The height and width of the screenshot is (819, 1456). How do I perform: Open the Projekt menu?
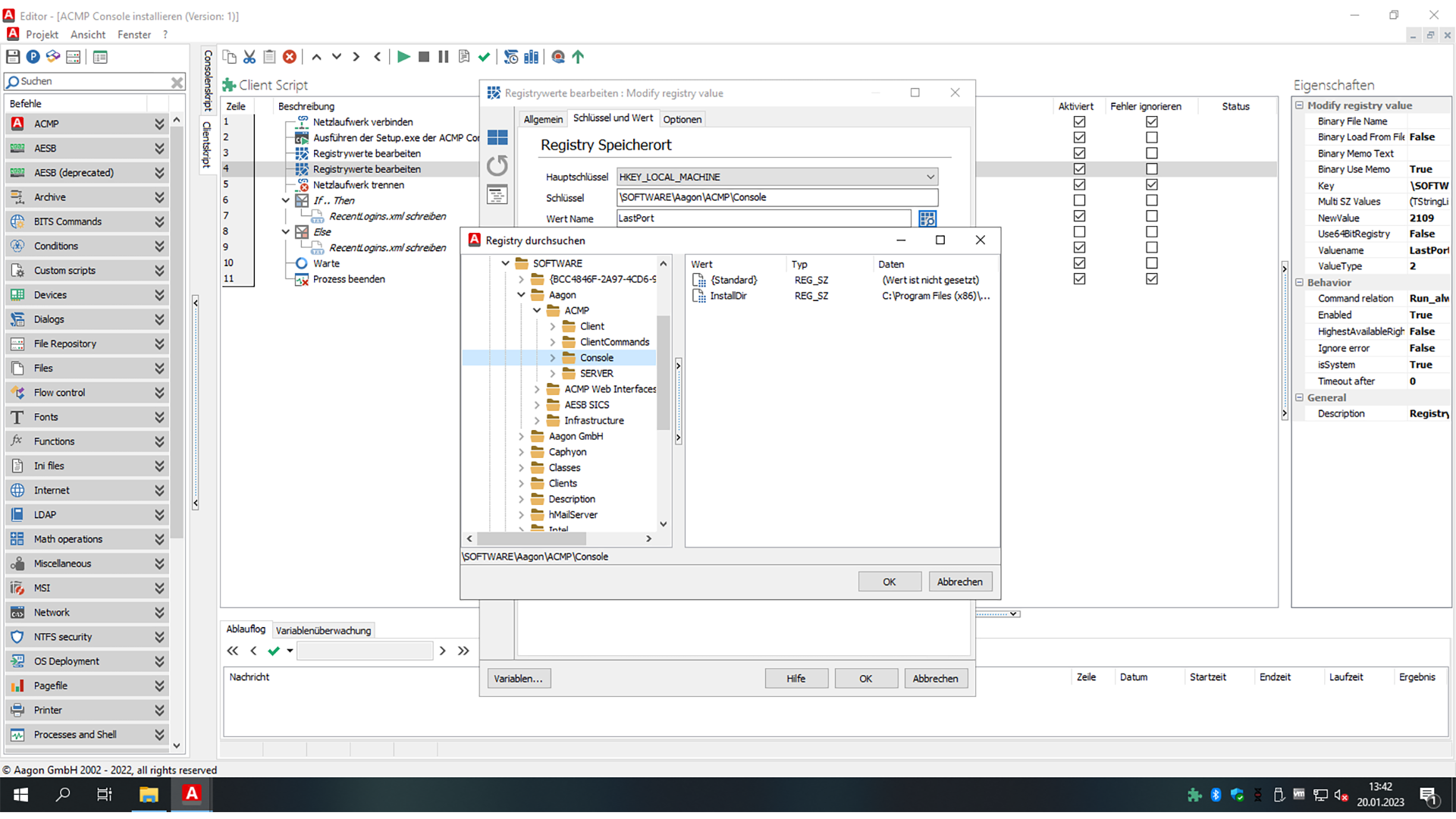click(42, 35)
